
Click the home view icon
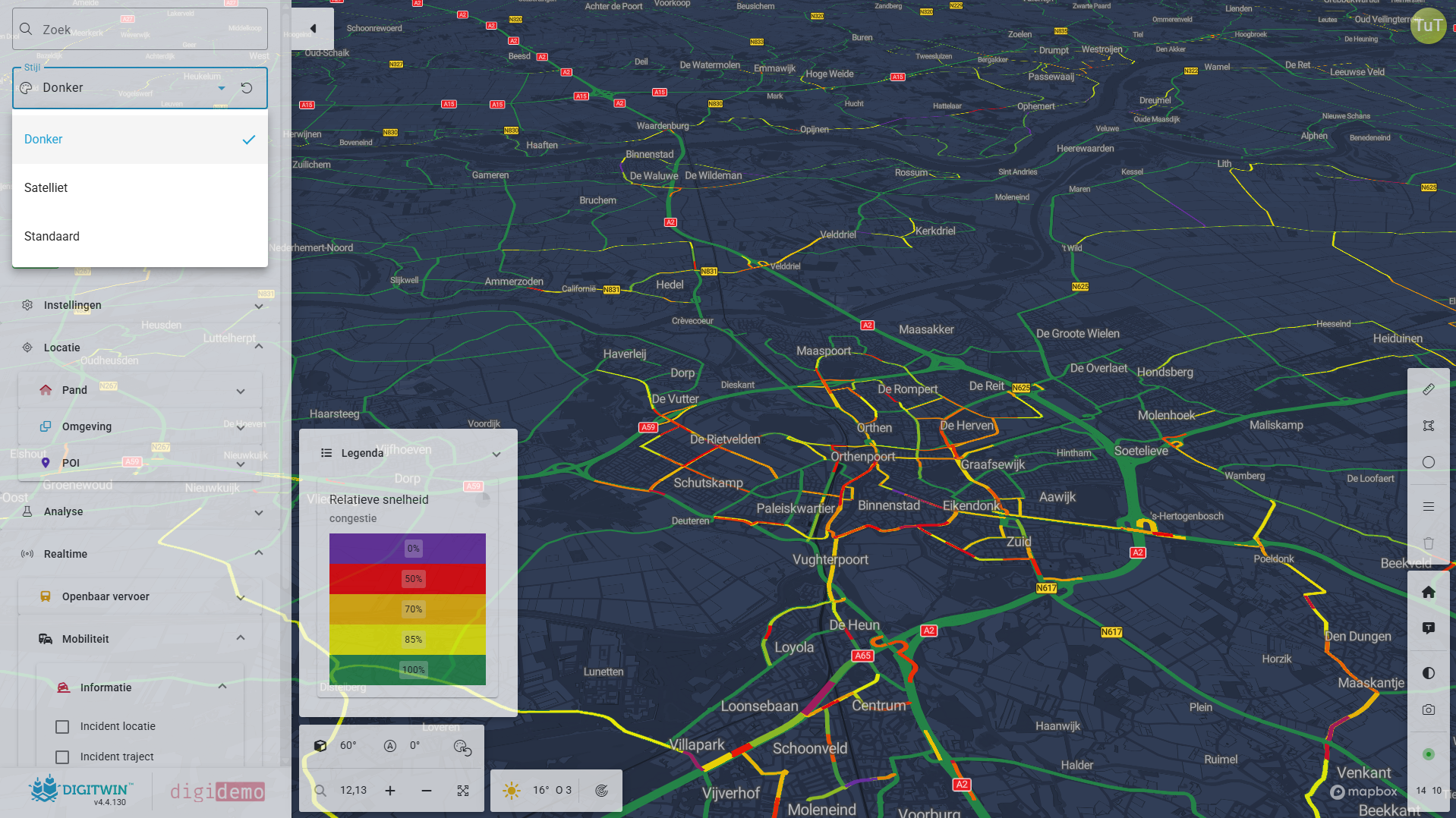1428,592
